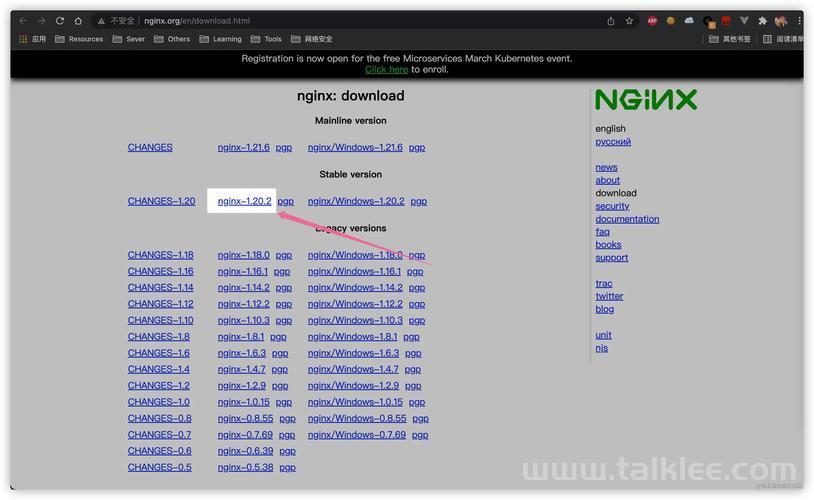Open the CHANGES-1.18 link
Screen dimensions: 814x500
[x=160, y=255]
